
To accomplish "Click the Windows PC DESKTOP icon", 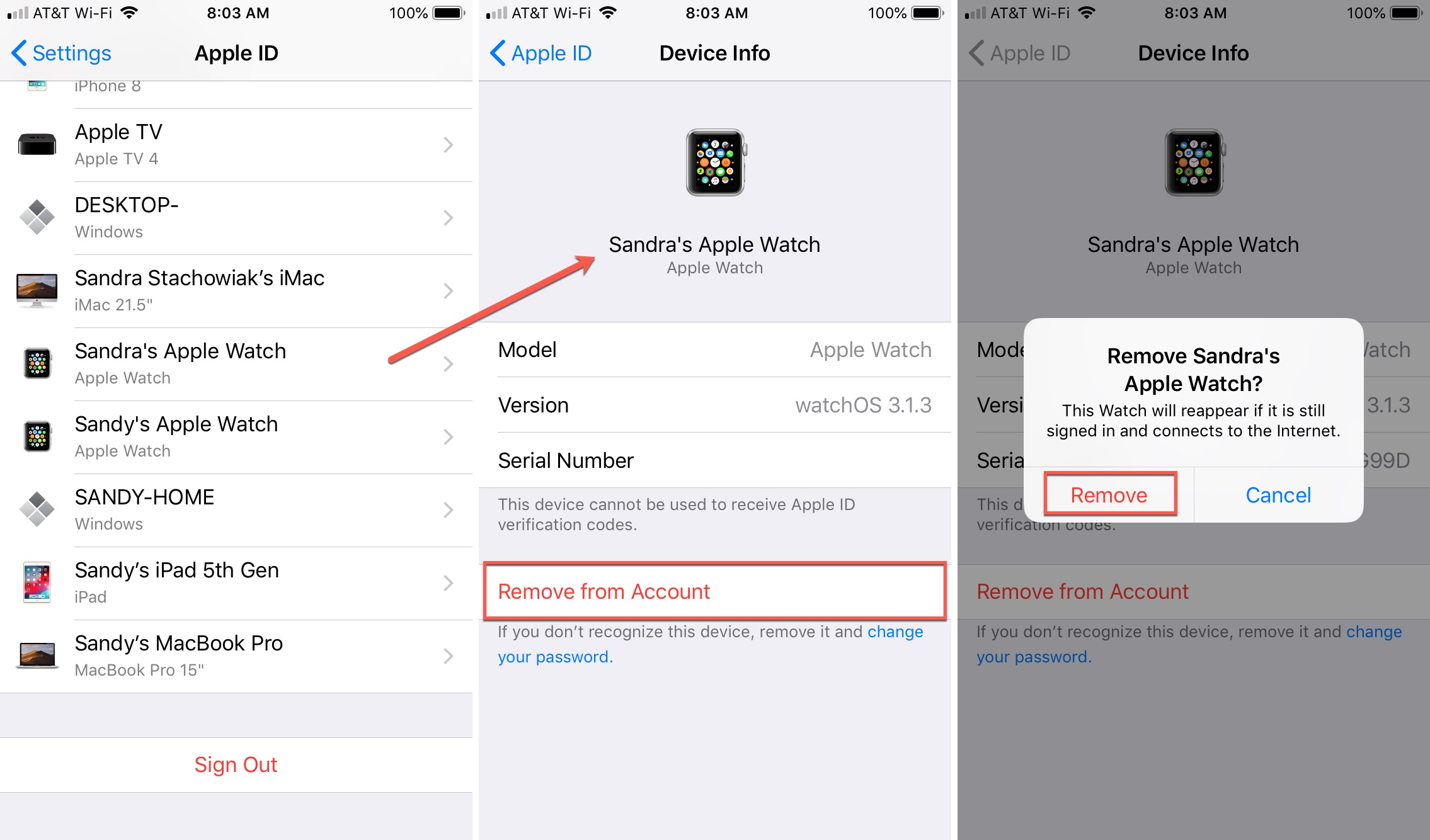I will [40, 217].
